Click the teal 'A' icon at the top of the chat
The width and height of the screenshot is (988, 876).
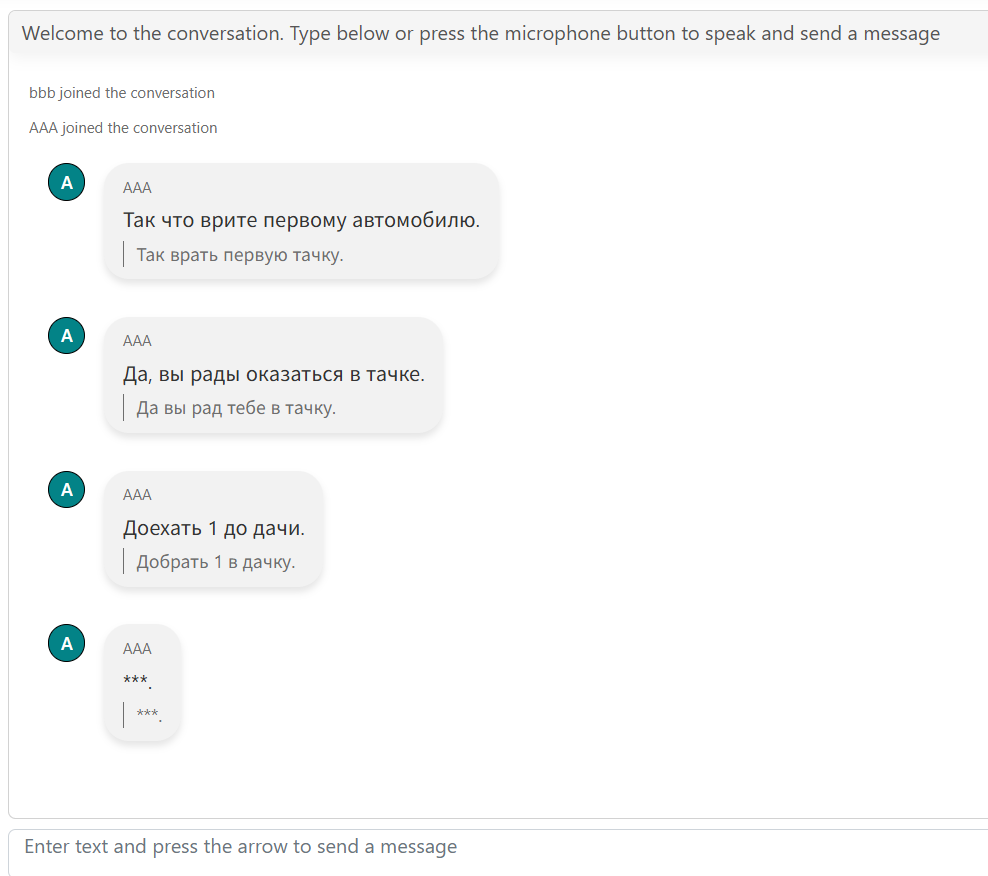coord(66,181)
